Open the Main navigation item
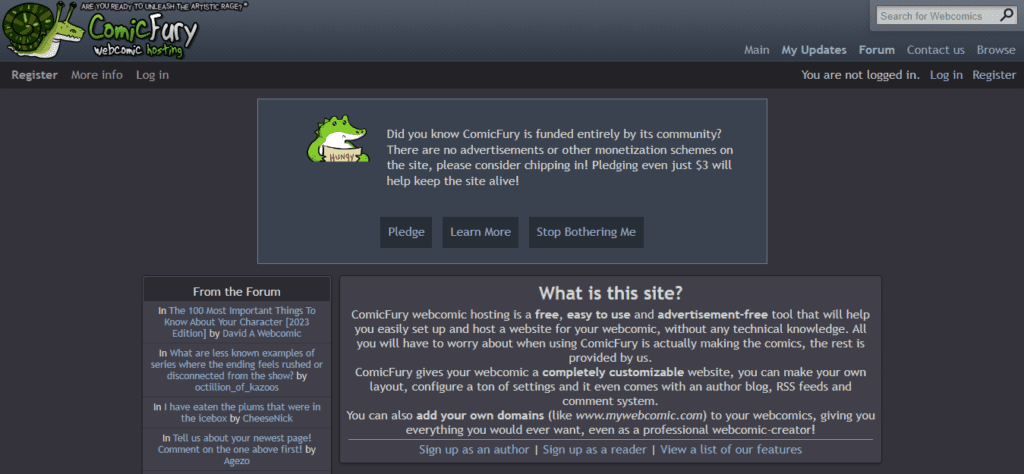This screenshot has height=474, width=1024. (756, 50)
